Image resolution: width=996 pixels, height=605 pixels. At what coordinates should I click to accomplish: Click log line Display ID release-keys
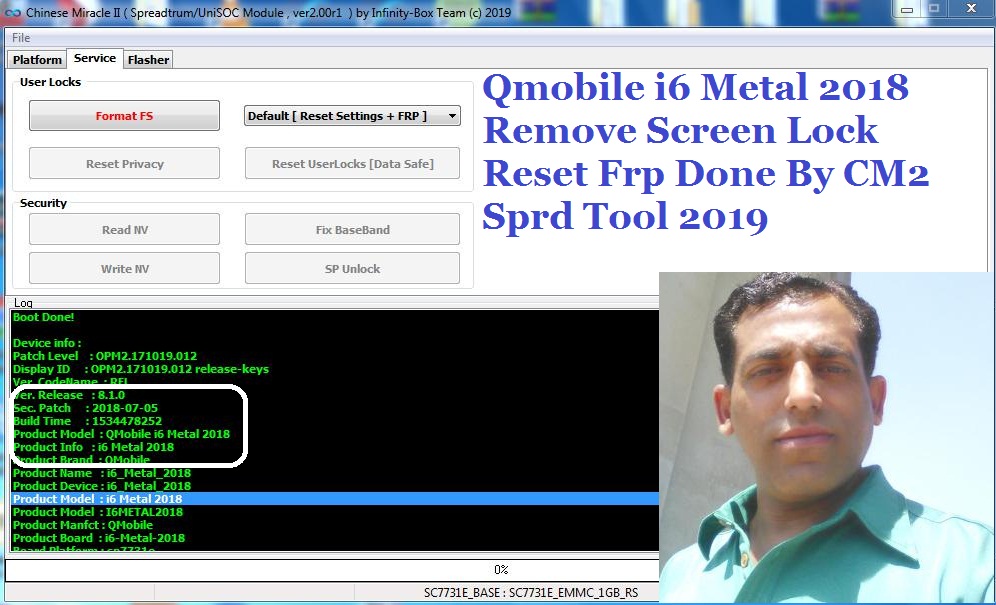click(x=140, y=369)
